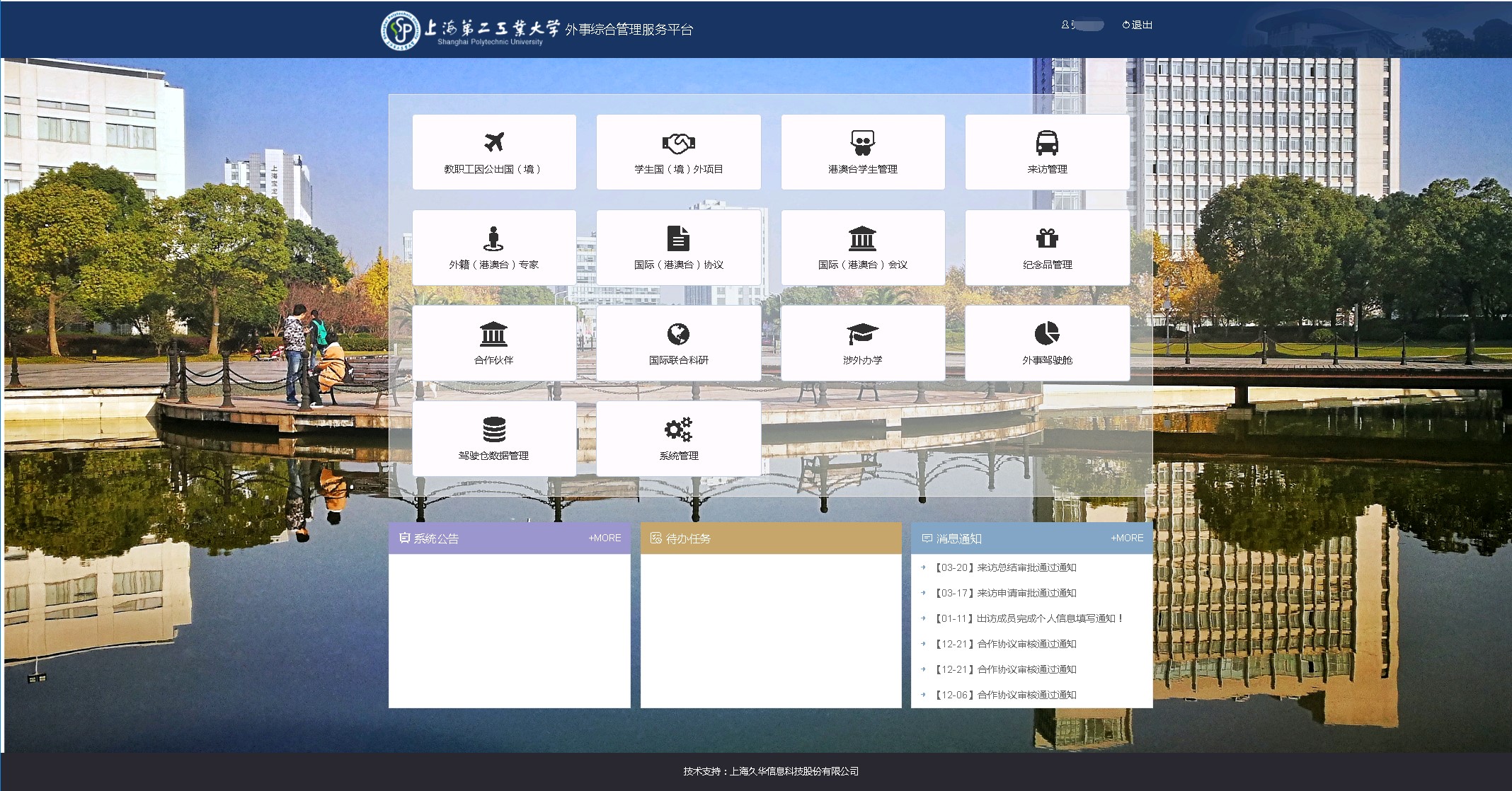Open the bus icon for visit management
Viewport: 1512px width, 791px height.
(1046, 143)
